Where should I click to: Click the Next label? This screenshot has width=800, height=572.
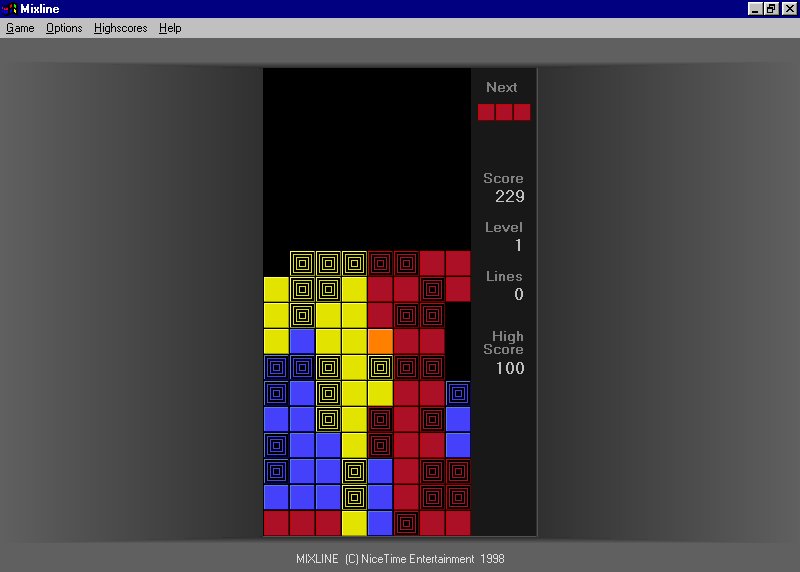pos(502,87)
